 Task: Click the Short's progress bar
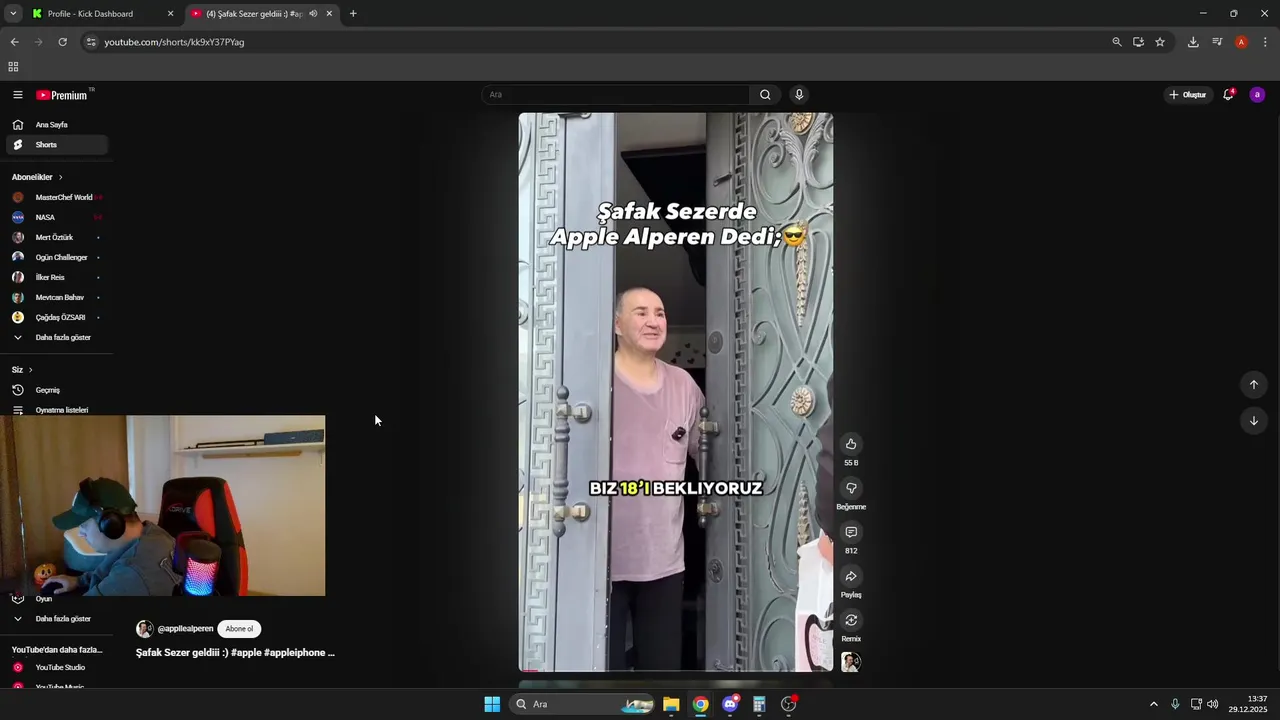point(675,670)
